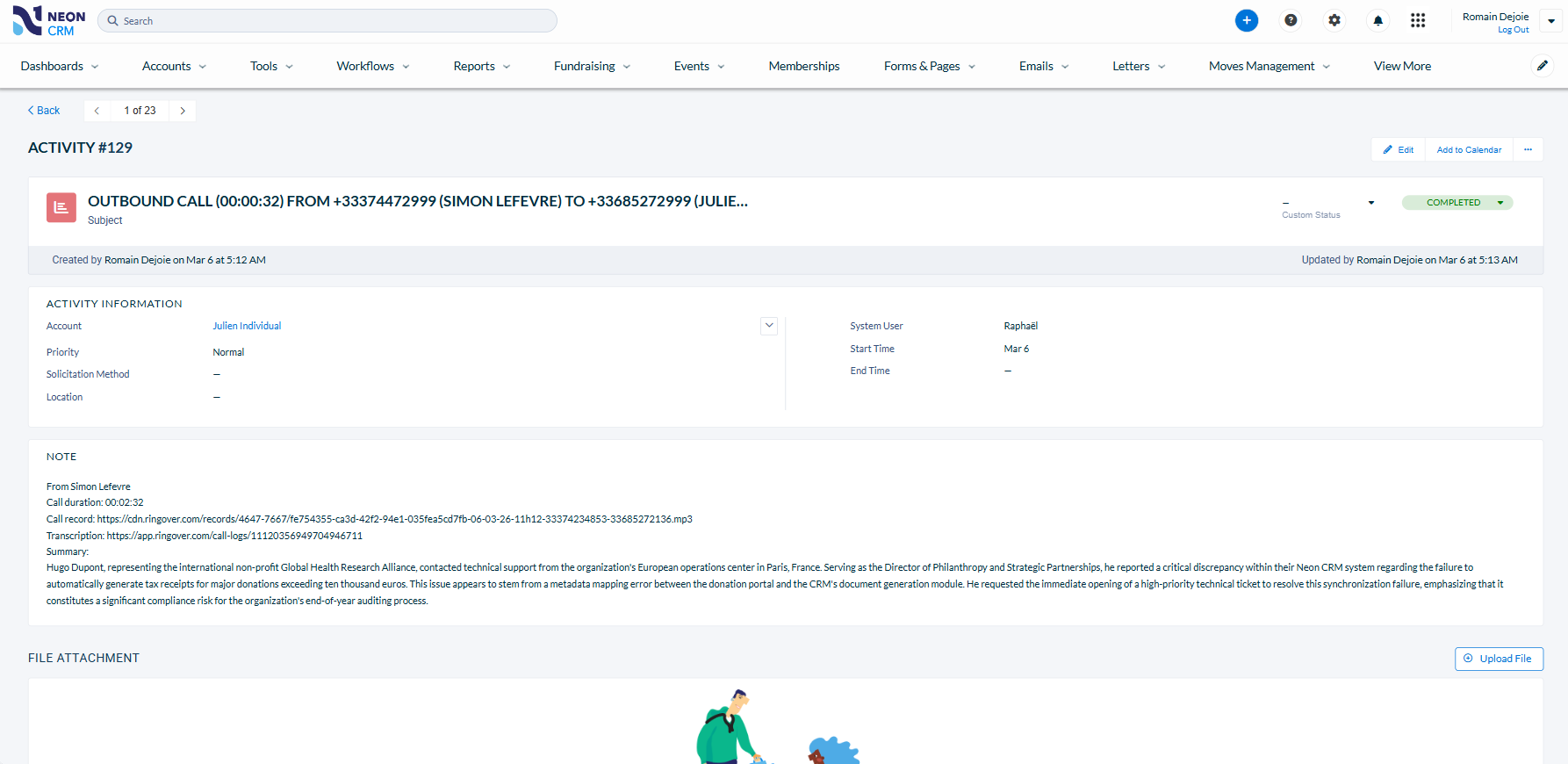Screen dimensions: 1568x764
Task: Go to next activity record arrow
Action: click(183, 111)
